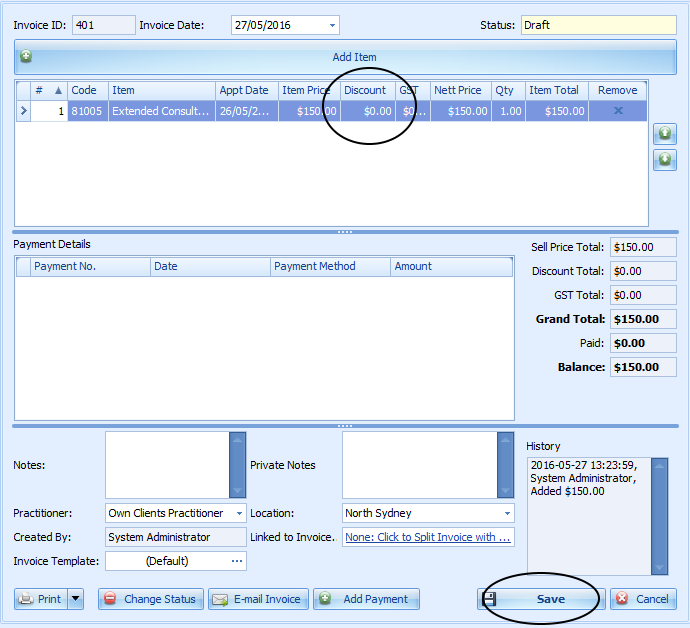The width and height of the screenshot is (690, 628).
Task: Click the Qty cell 1.00
Action: pyautogui.click(x=508, y=111)
